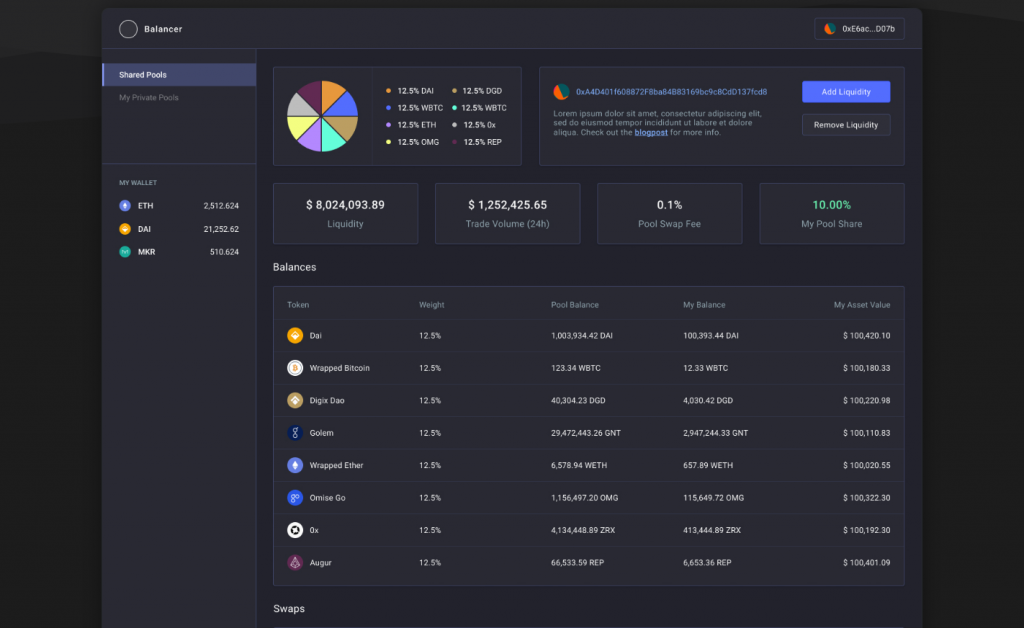Viewport: 1024px width, 628px height.
Task: Open the blogpost link
Action: 651,132
